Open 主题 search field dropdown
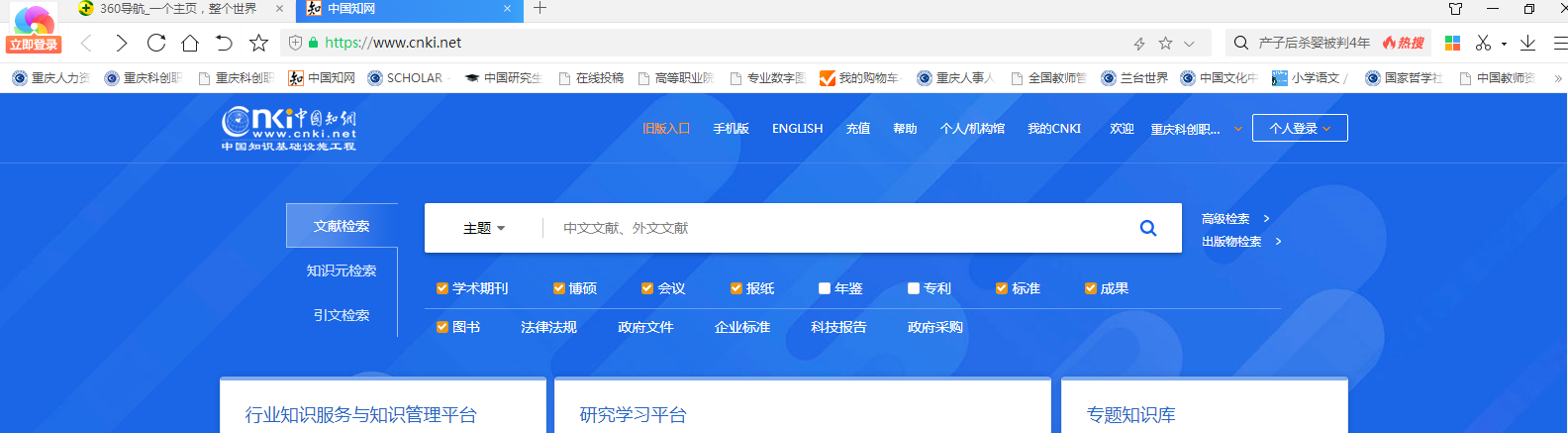The image size is (1568, 434). tap(484, 228)
